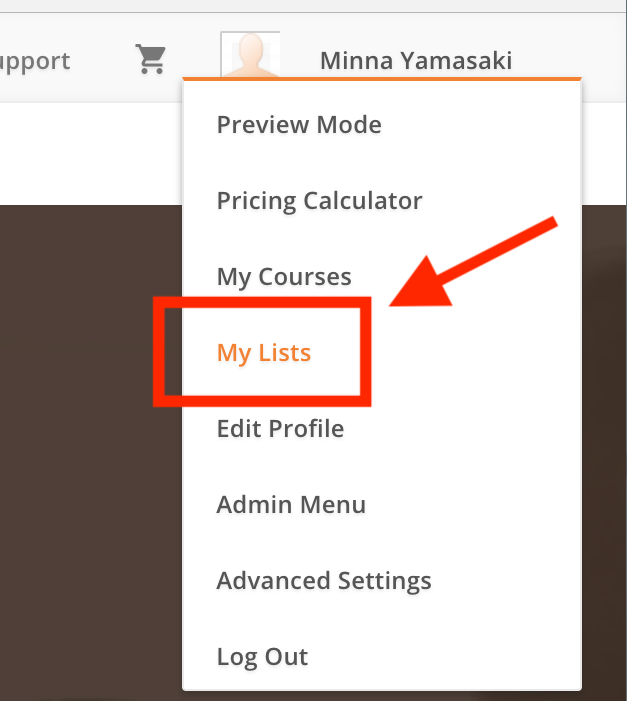Navigate to Admin Menu

tap(291, 505)
